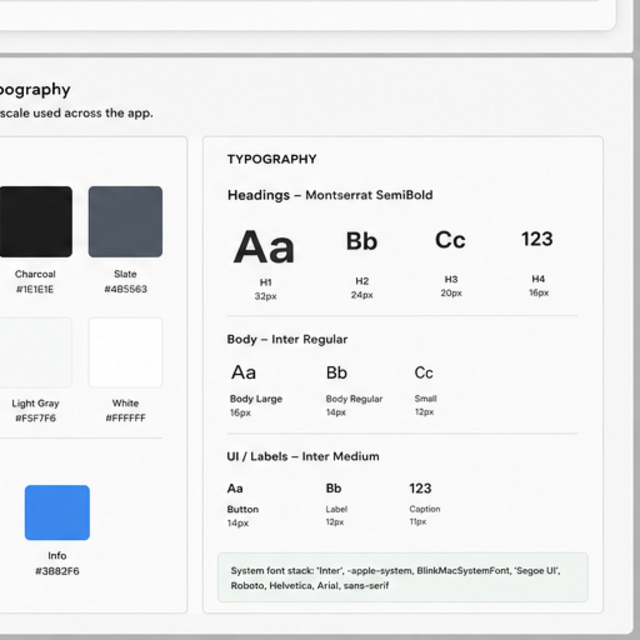Image resolution: width=640 pixels, height=640 pixels.
Task: Click the UI / Labels – Inter Medium heading
Action: tap(303, 456)
